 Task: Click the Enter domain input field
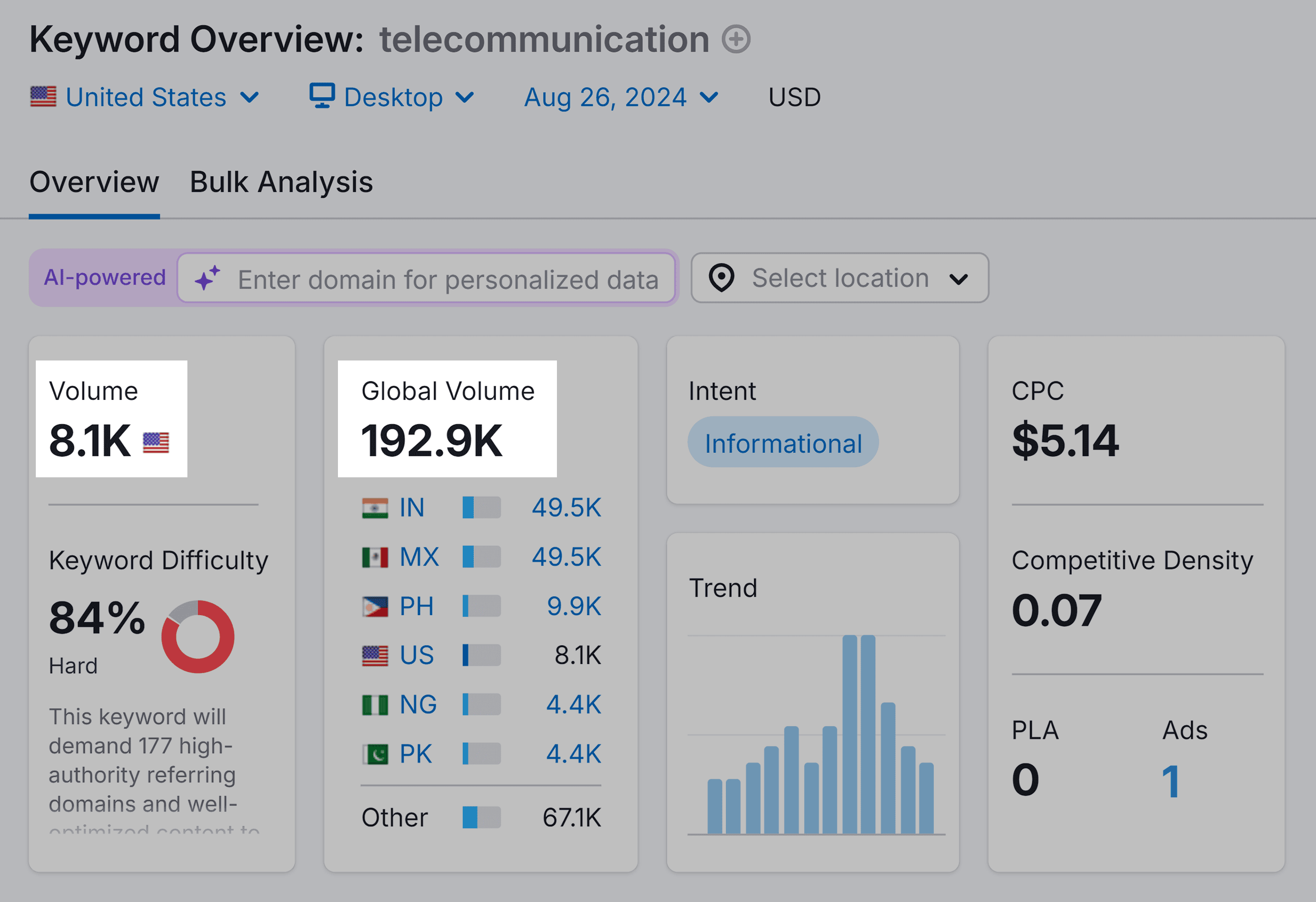(x=448, y=279)
